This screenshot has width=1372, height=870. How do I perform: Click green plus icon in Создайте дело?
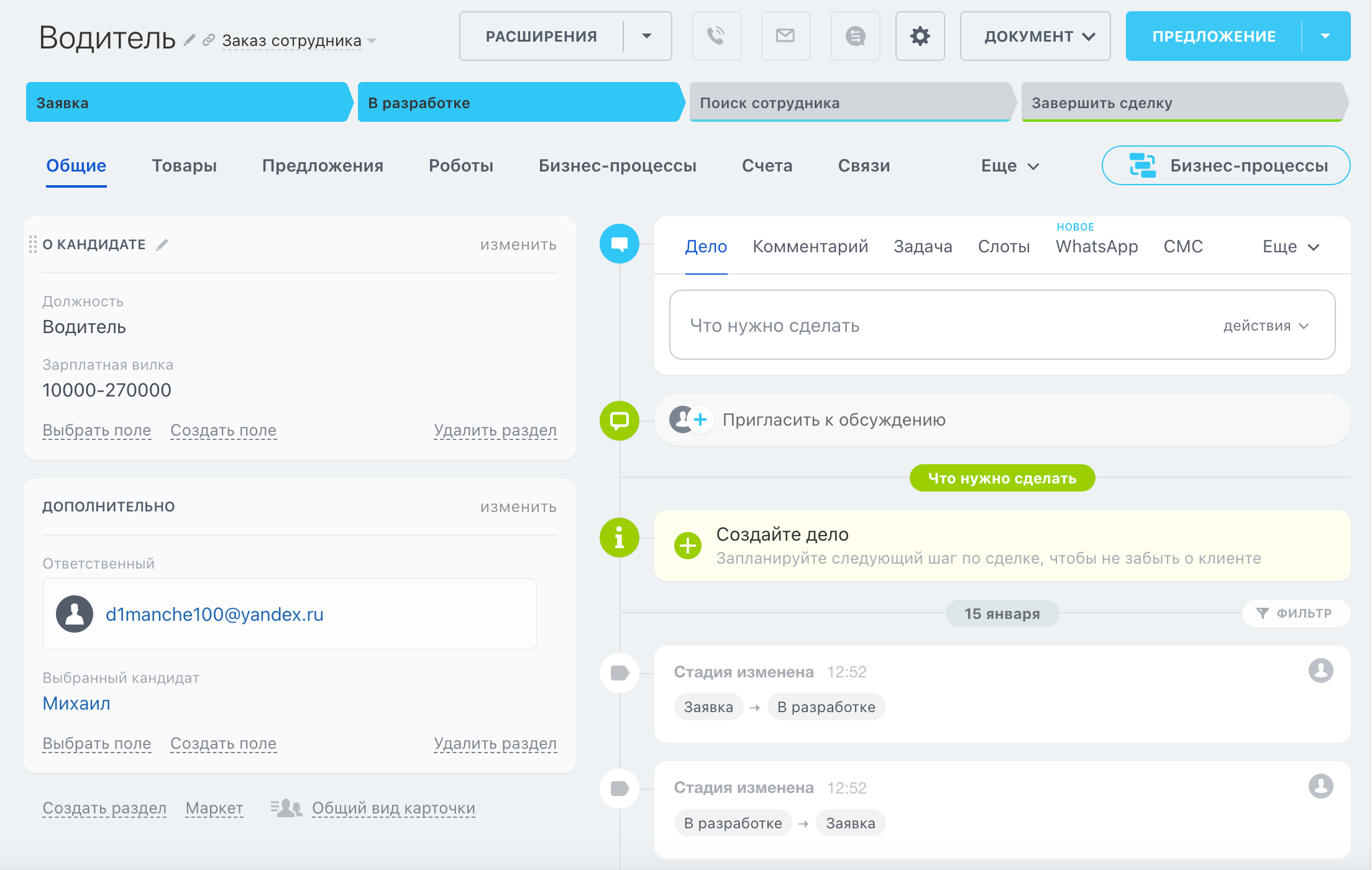tap(687, 546)
